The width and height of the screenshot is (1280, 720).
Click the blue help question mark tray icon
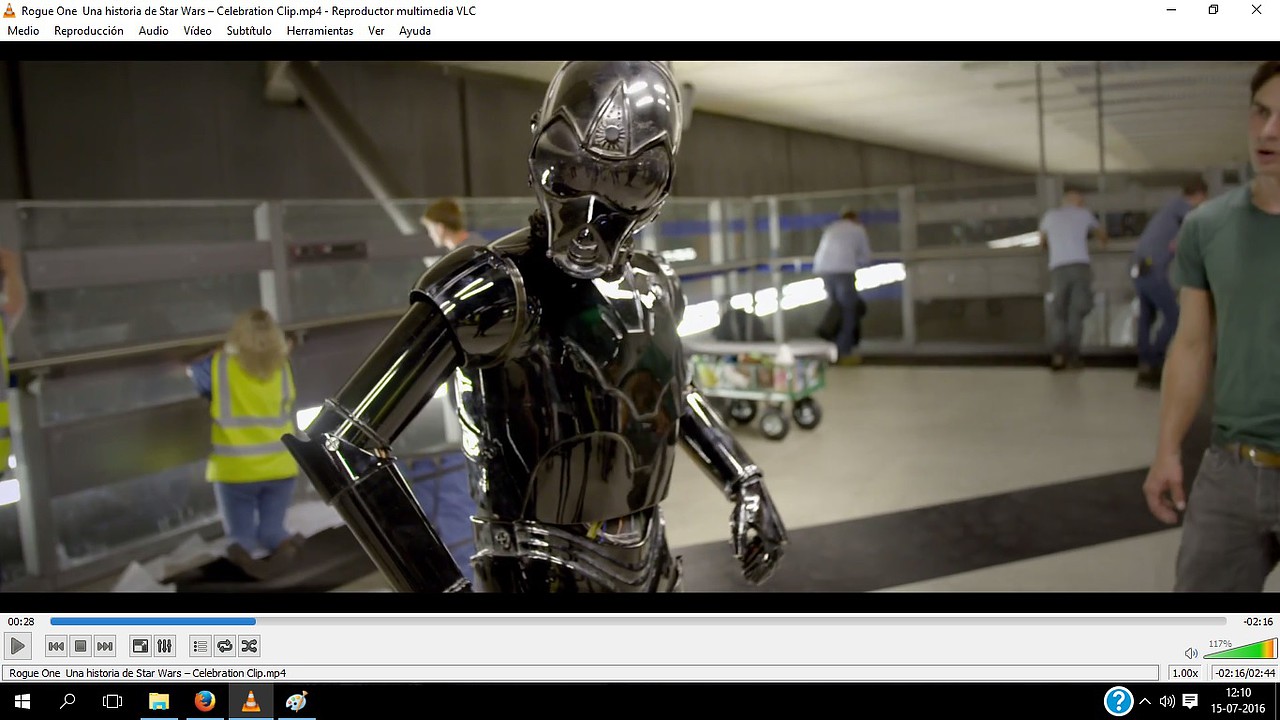pyautogui.click(x=1118, y=701)
